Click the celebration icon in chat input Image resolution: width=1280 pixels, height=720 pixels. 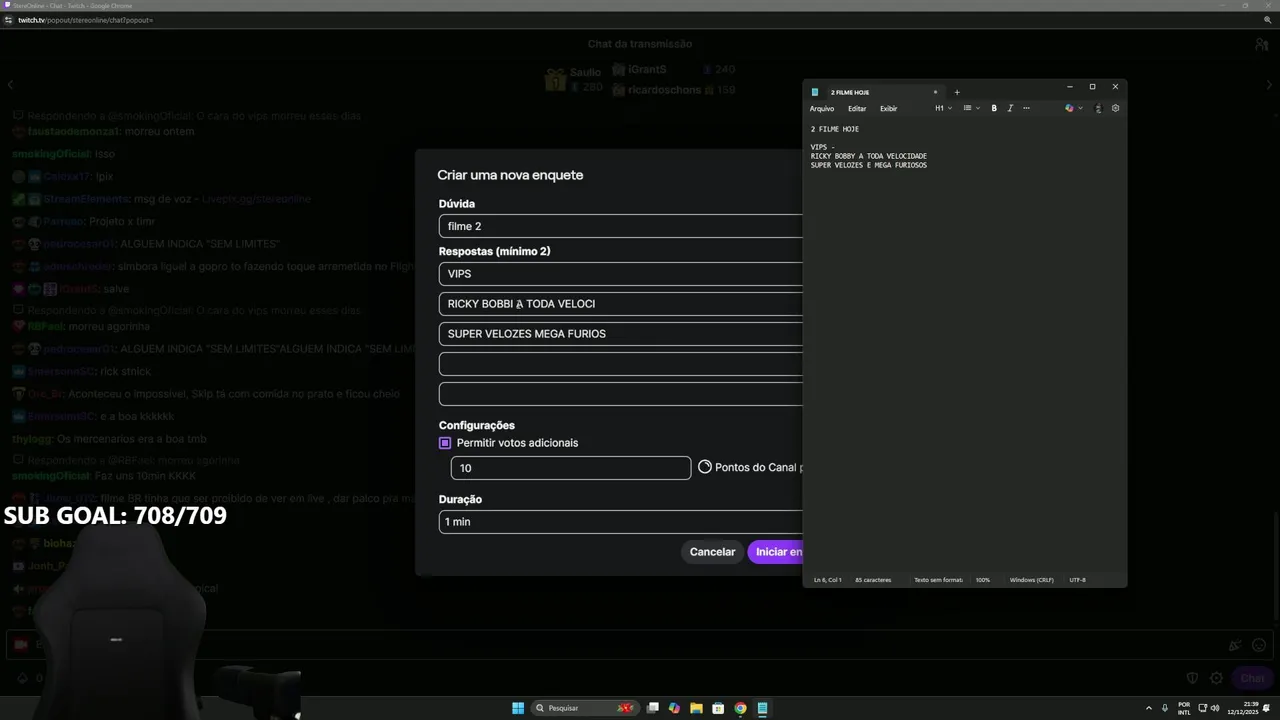point(1235,646)
